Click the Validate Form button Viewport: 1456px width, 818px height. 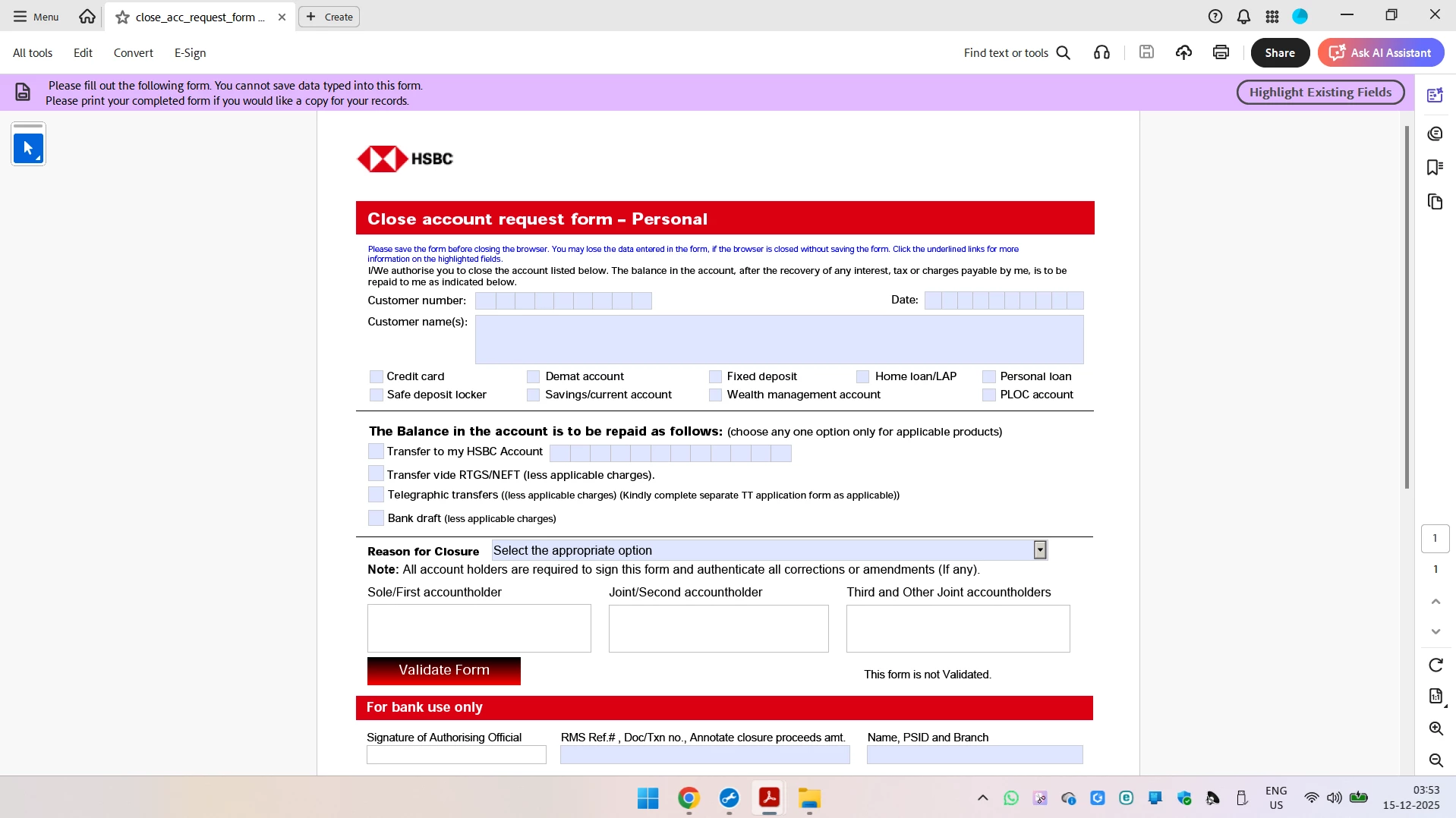point(444,671)
